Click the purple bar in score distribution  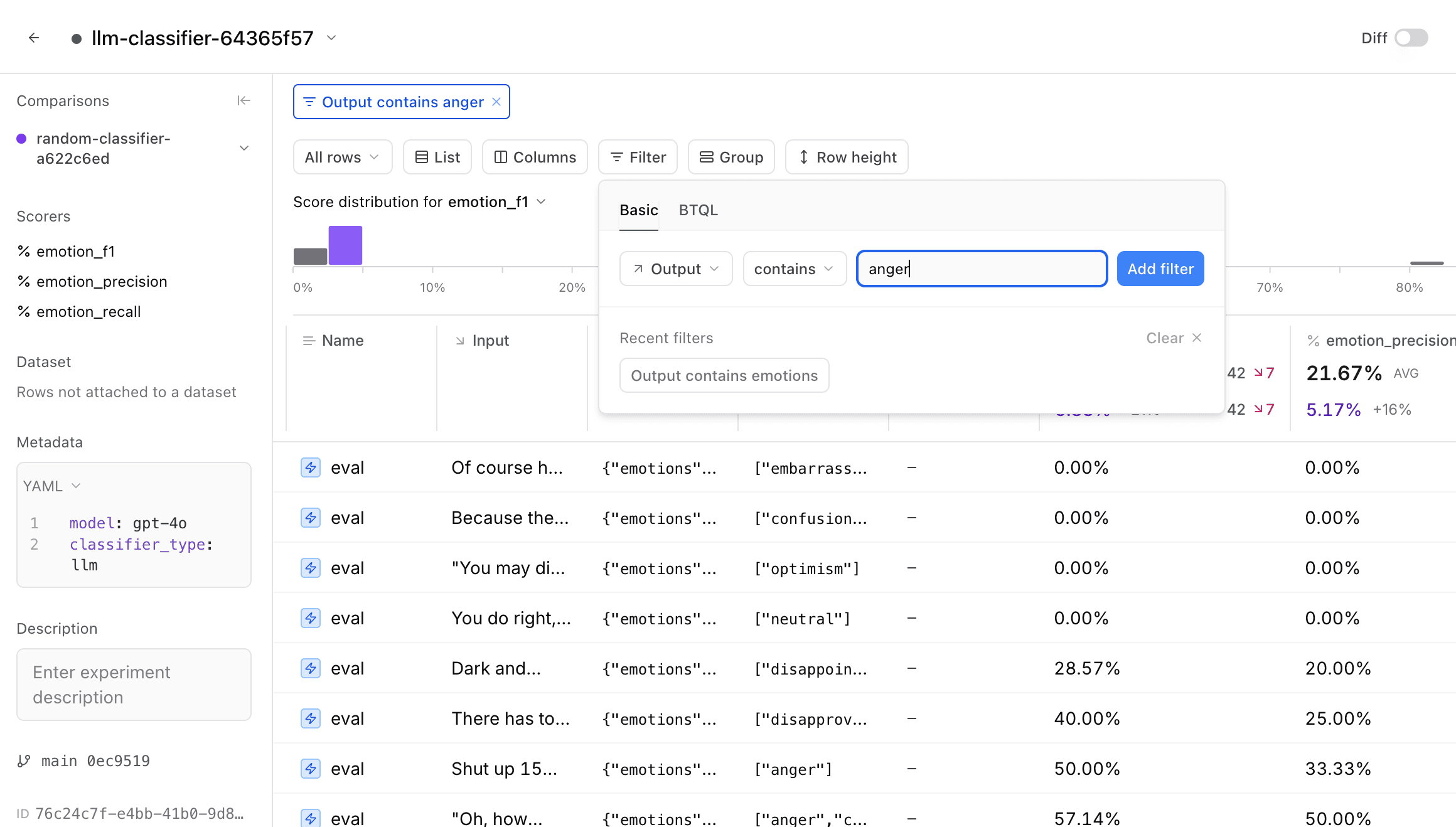pos(345,245)
